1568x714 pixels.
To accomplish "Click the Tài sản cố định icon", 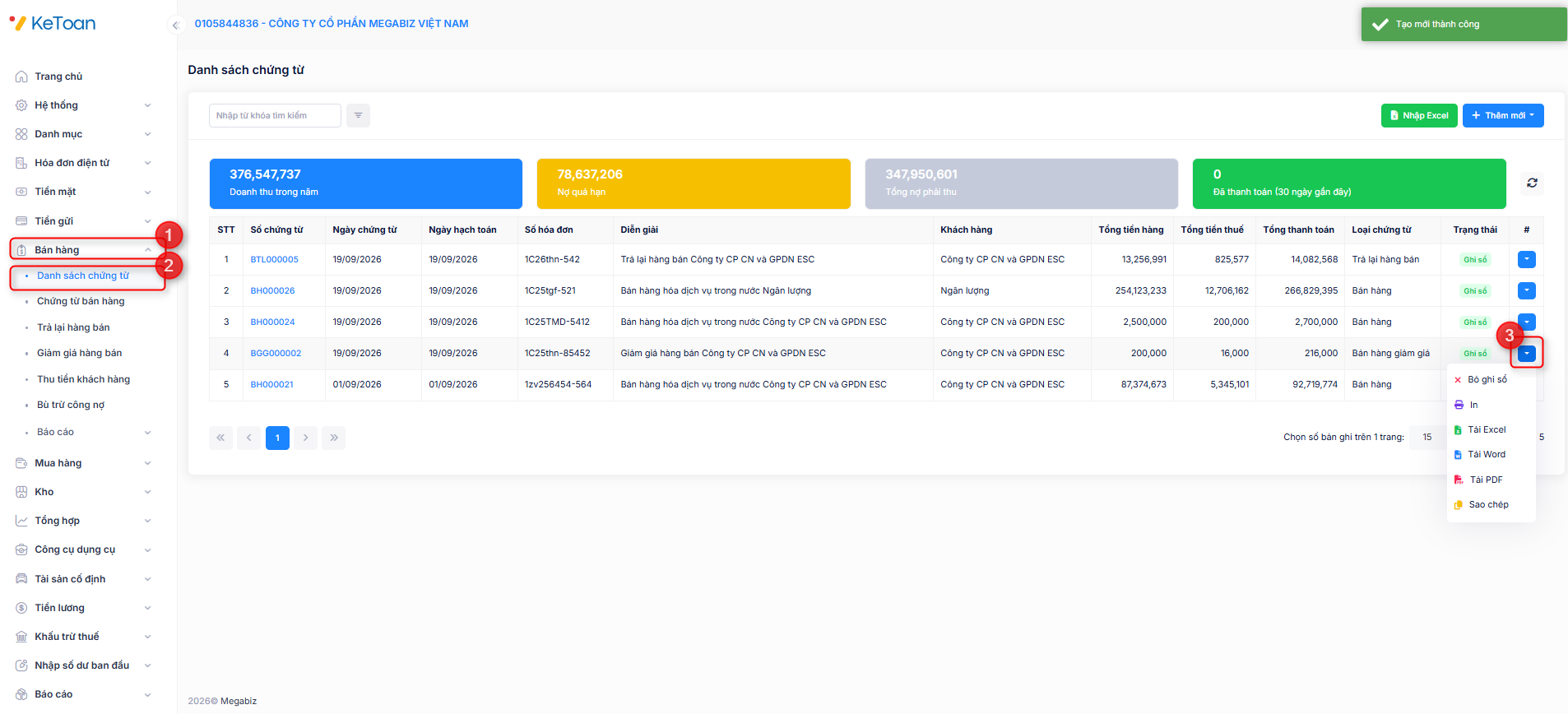I will point(21,579).
